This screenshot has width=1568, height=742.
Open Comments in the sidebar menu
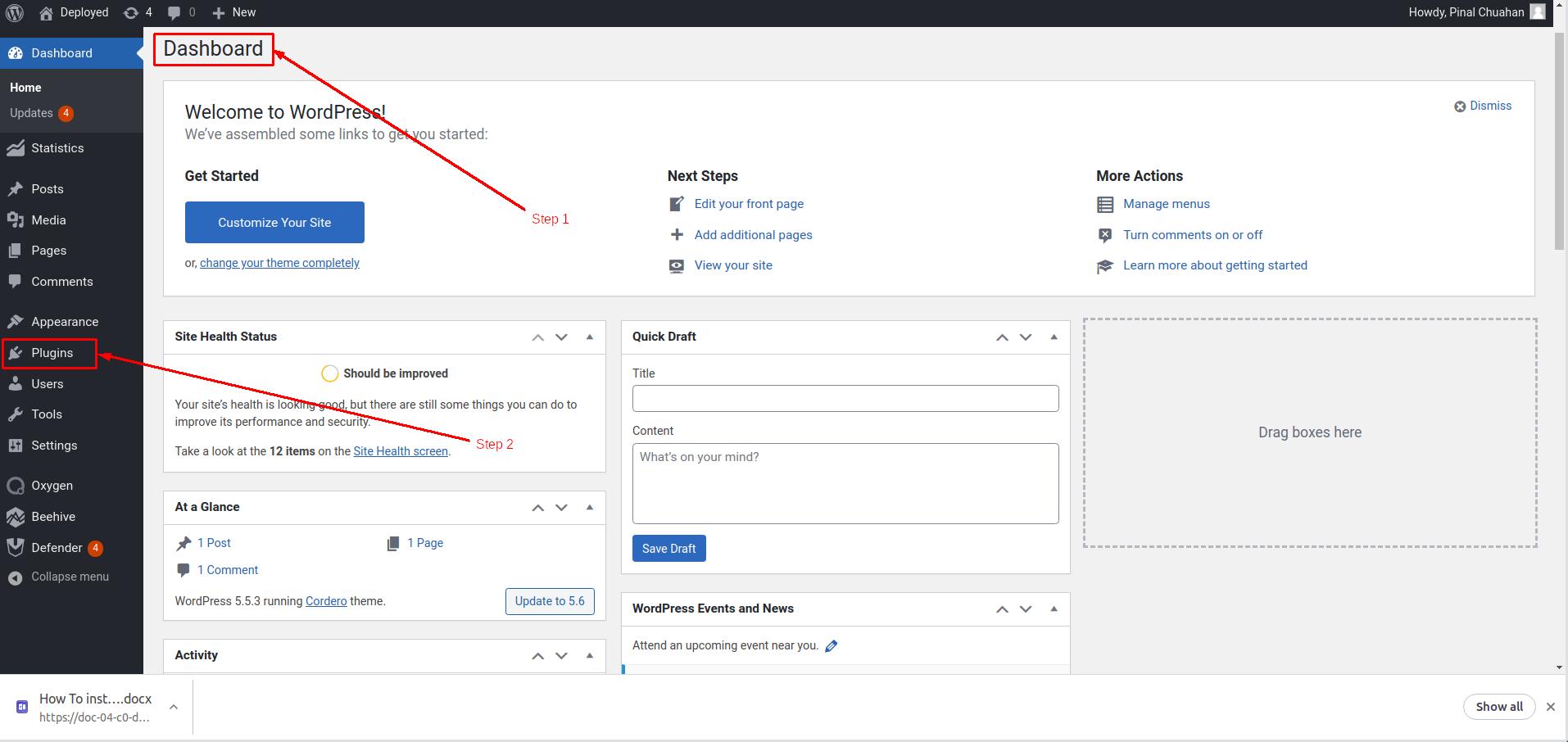pos(71,282)
